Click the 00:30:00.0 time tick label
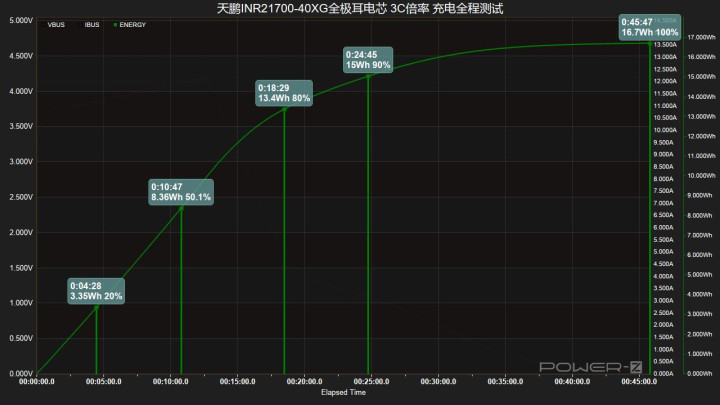The image size is (720, 405). click(x=439, y=382)
